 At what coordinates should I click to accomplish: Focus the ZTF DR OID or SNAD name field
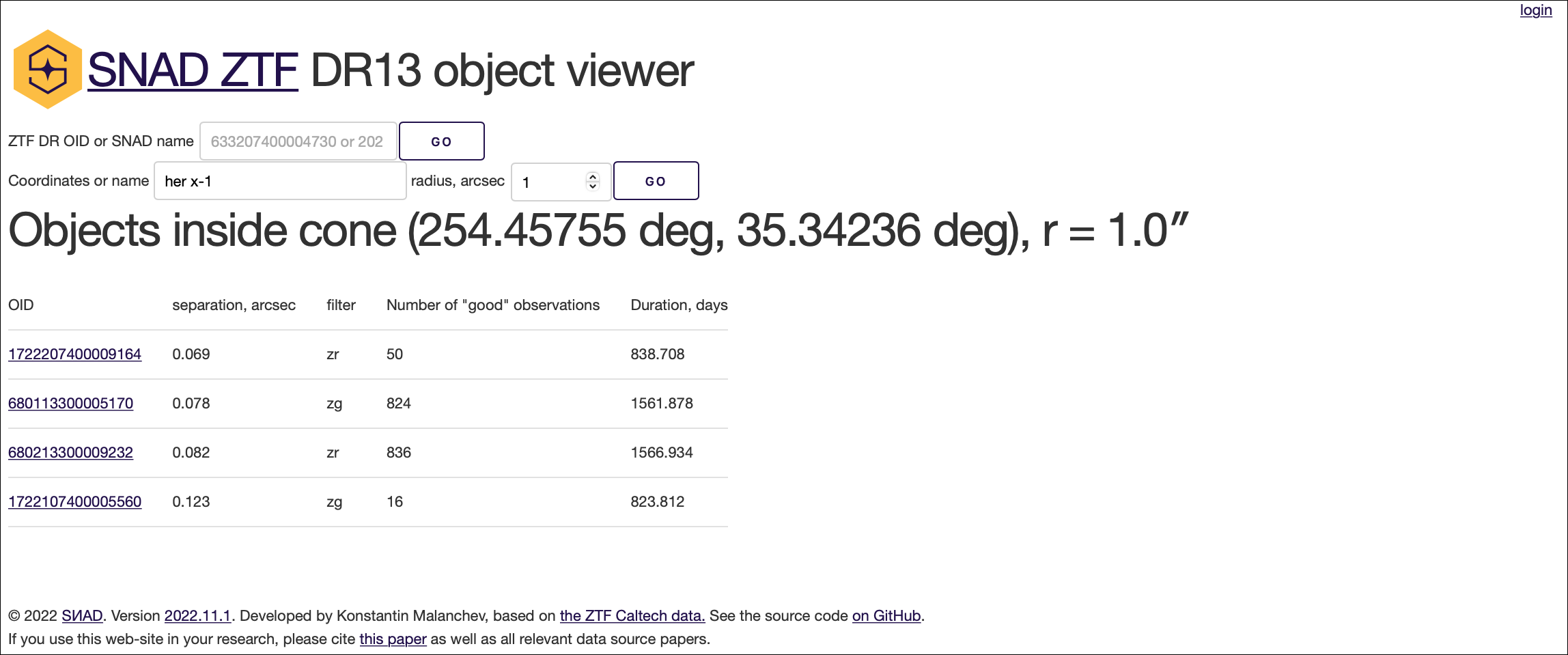click(x=298, y=141)
